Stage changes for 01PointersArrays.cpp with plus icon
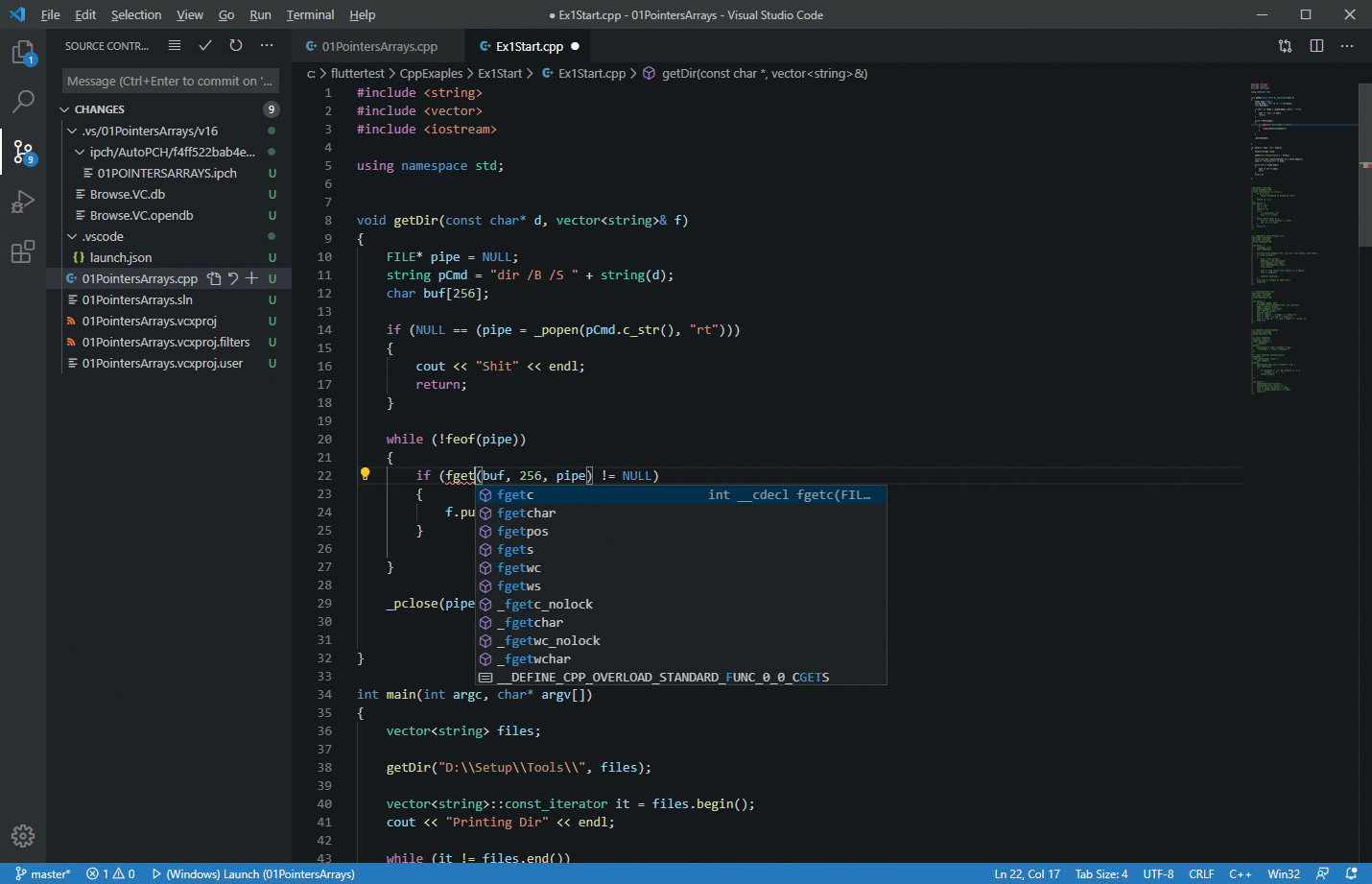1372x884 pixels. click(x=251, y=278)
